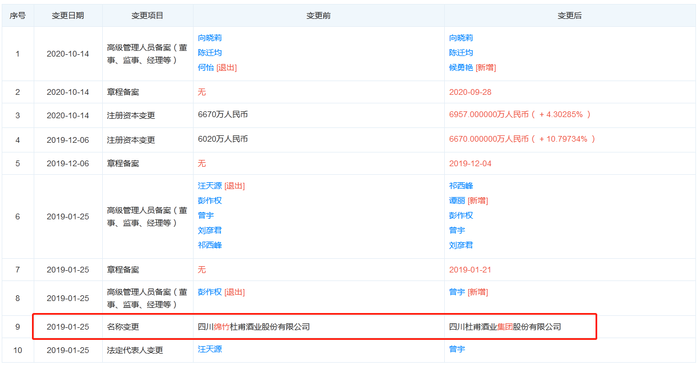Open 祁西峰 link in row 6 变更前 column
This screenshot has height=365, width=700.
[x=210, y=245]
